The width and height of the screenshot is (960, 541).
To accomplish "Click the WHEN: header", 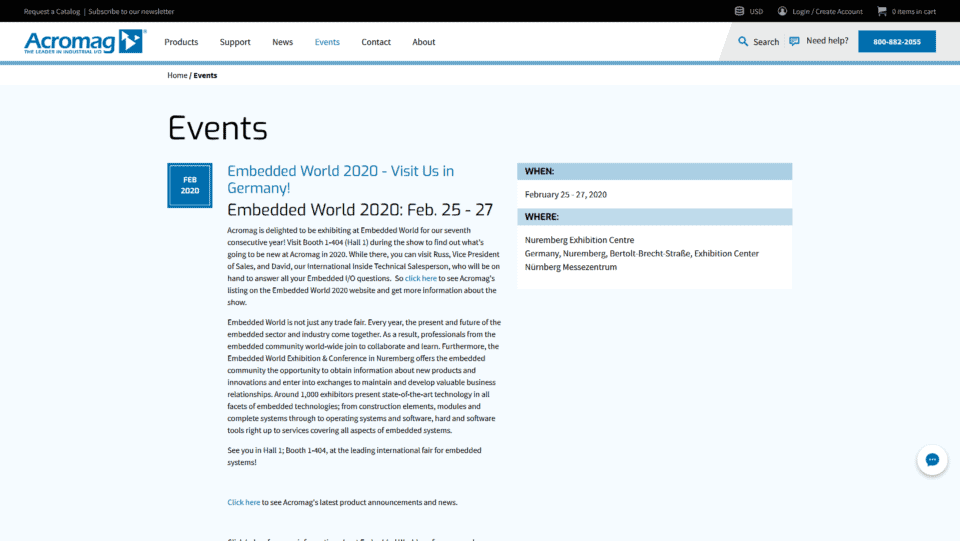I will pyautogui.click(x=654, y=171).
